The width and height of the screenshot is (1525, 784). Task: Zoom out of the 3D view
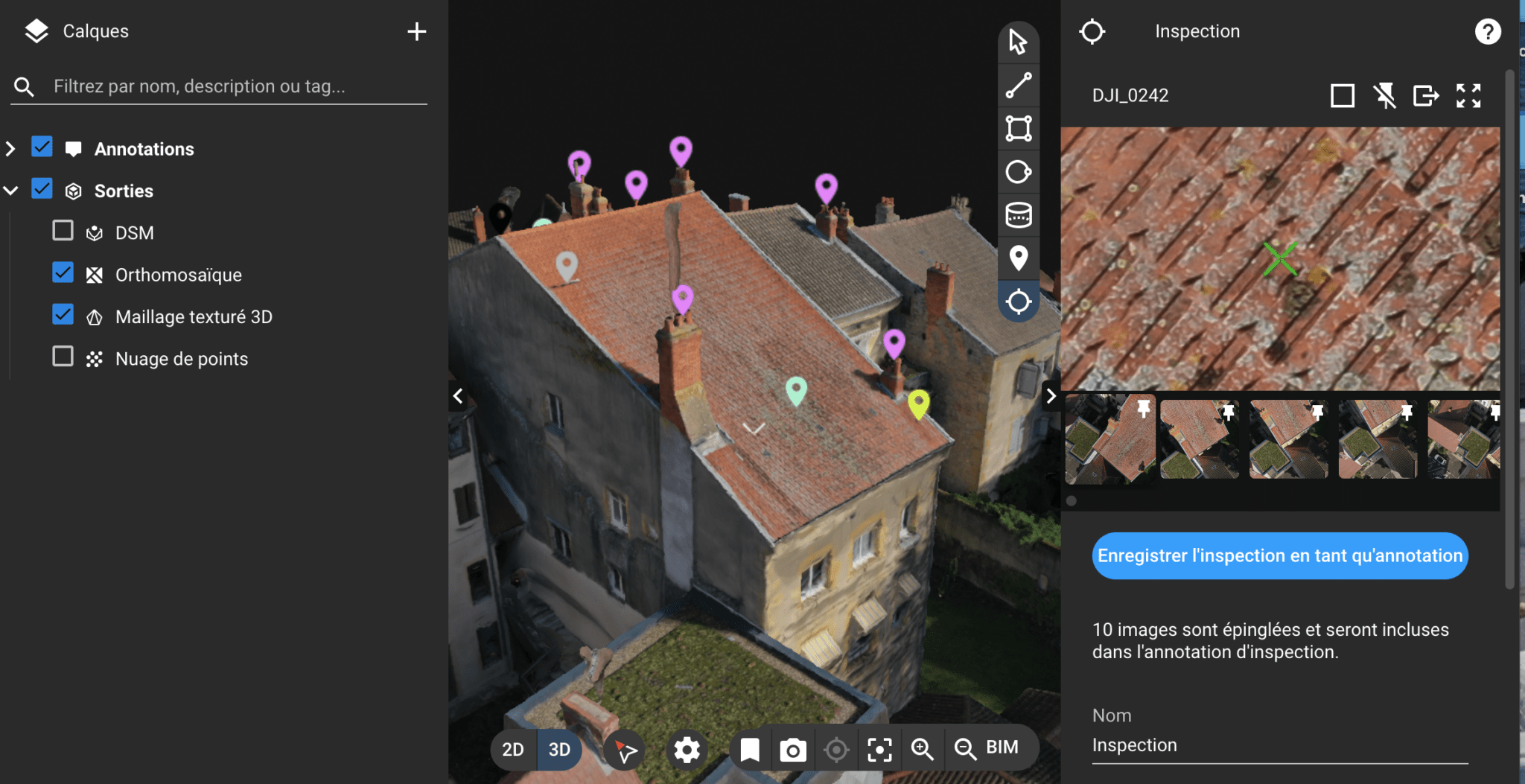click(x=966, y=750)
